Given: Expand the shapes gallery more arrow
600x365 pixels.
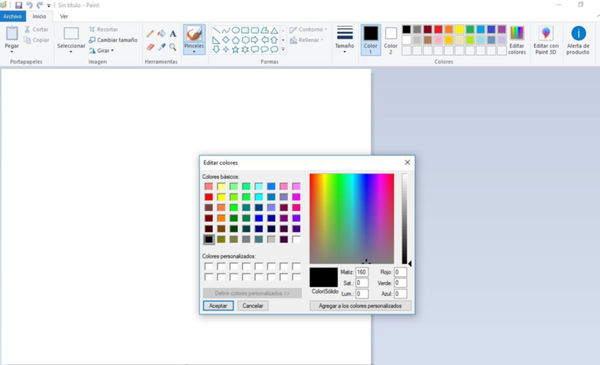Looking at the screenshot, I should pyautogui.click(x=283, y=49).
